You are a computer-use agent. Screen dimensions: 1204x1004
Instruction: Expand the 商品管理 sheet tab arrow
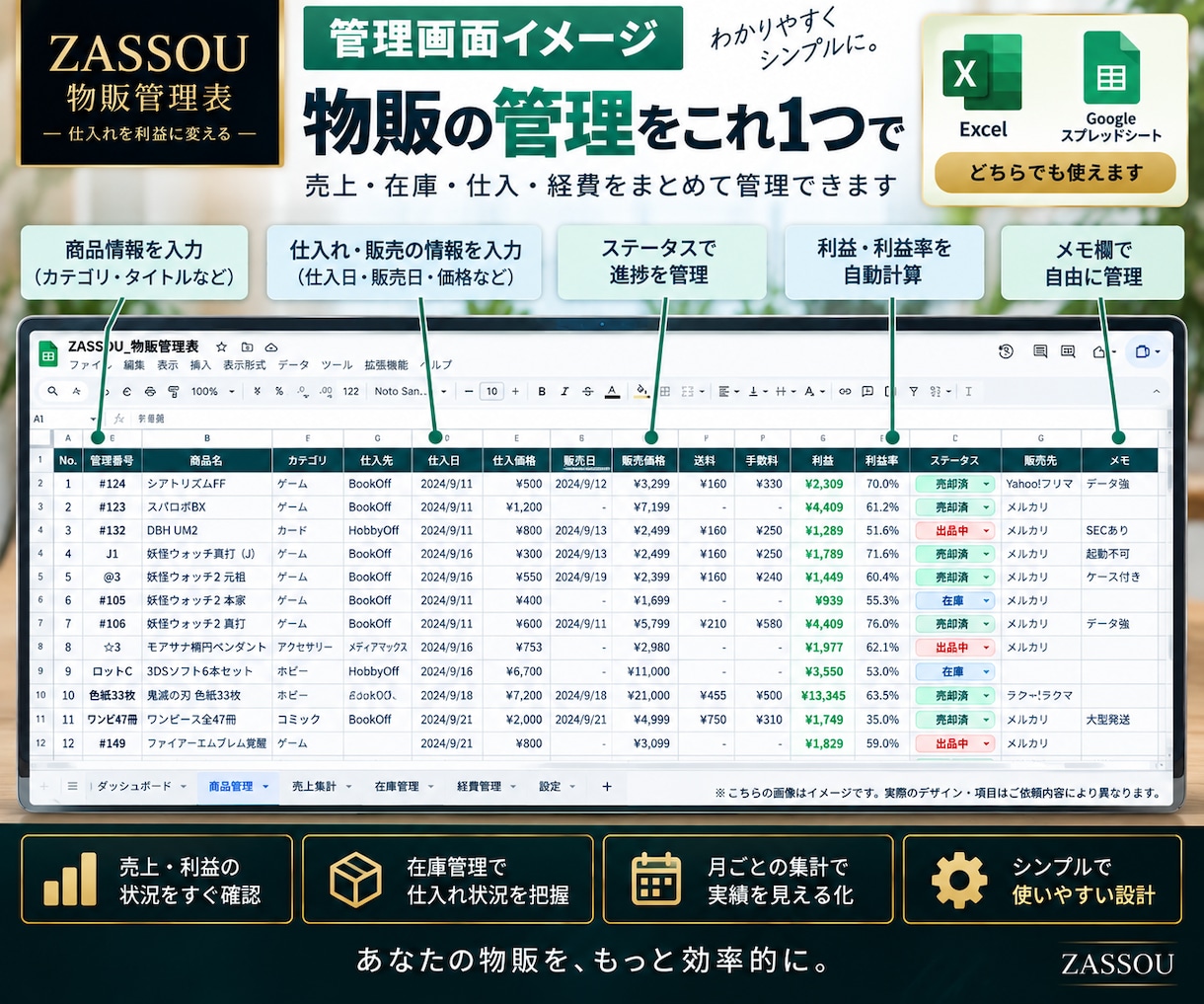coord(264,787)
